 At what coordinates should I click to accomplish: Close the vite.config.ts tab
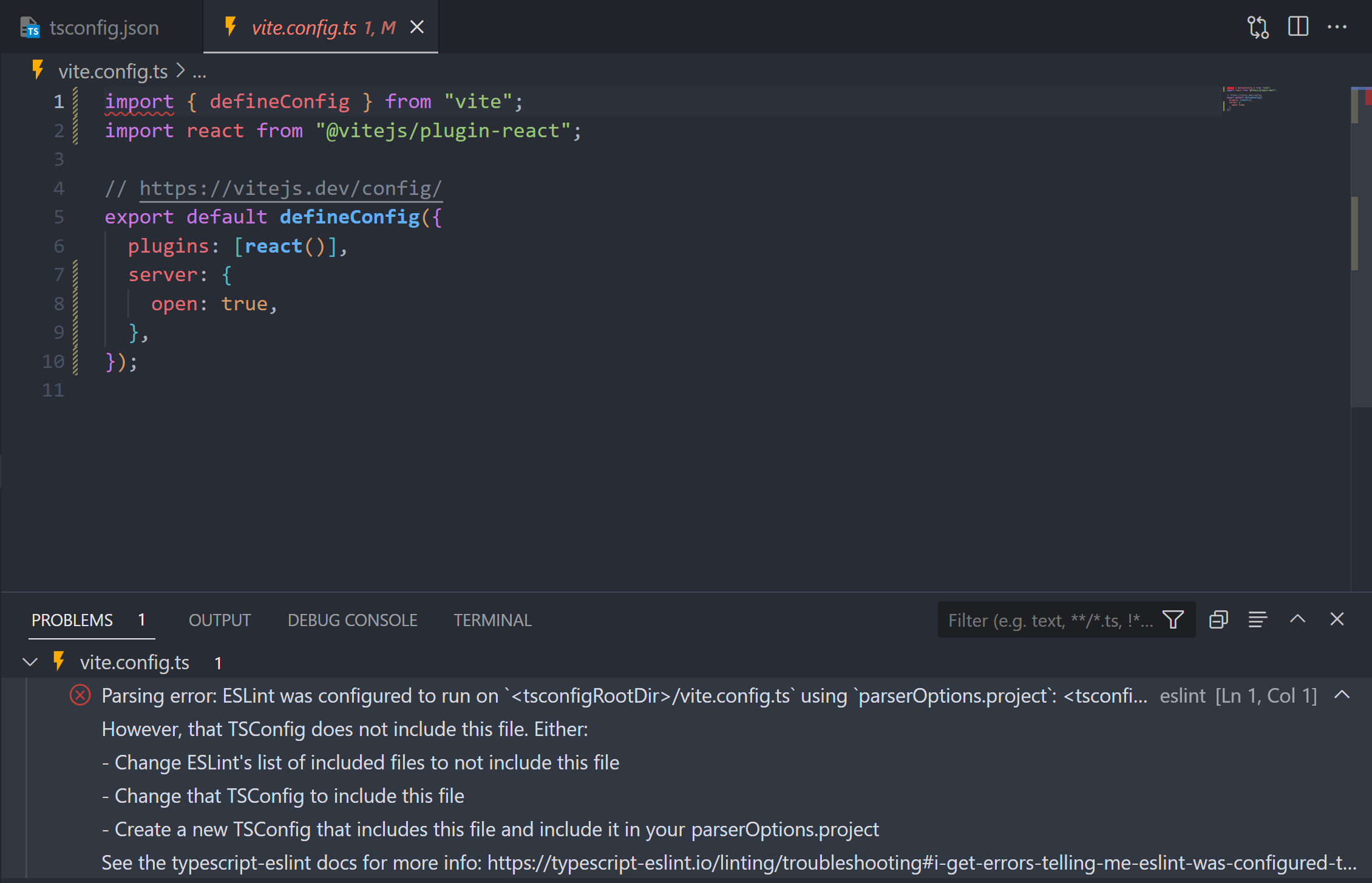coord(417,27)
